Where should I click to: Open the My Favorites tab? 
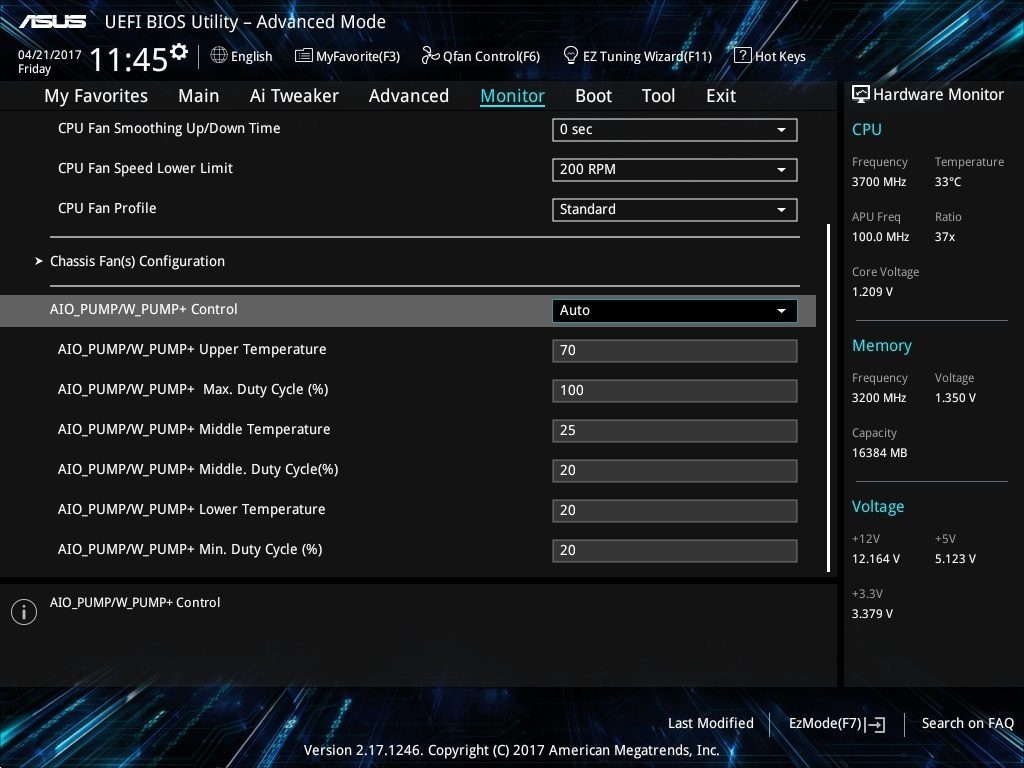[96, 96]
